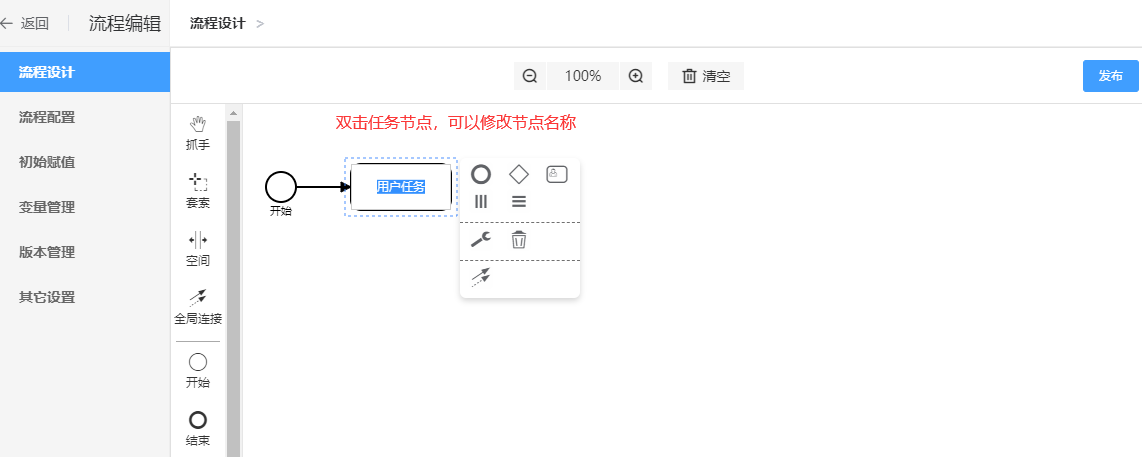Image resolution: width=1142 pixels, height=457 pixels.
Task: Click the 流程设计 breadcrumb
Action: 218,23
